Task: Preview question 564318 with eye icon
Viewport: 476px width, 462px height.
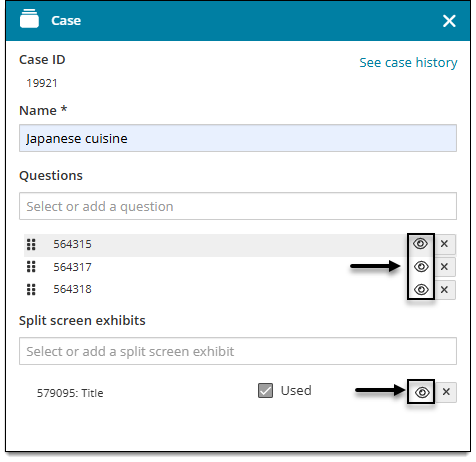Action: point(421,289)
